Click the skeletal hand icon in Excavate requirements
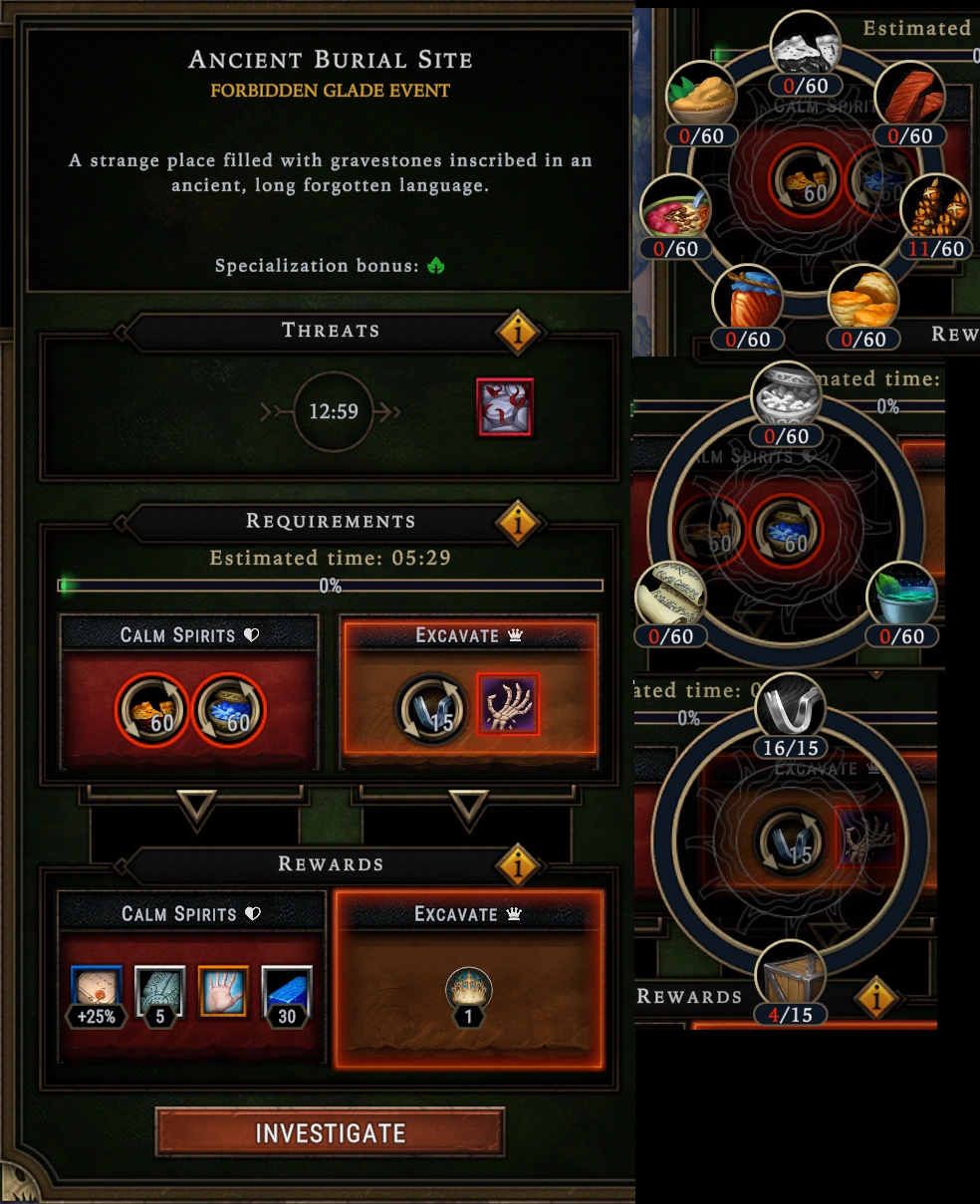The height and width of the screenshot is (1204, 980). point(508,704)
